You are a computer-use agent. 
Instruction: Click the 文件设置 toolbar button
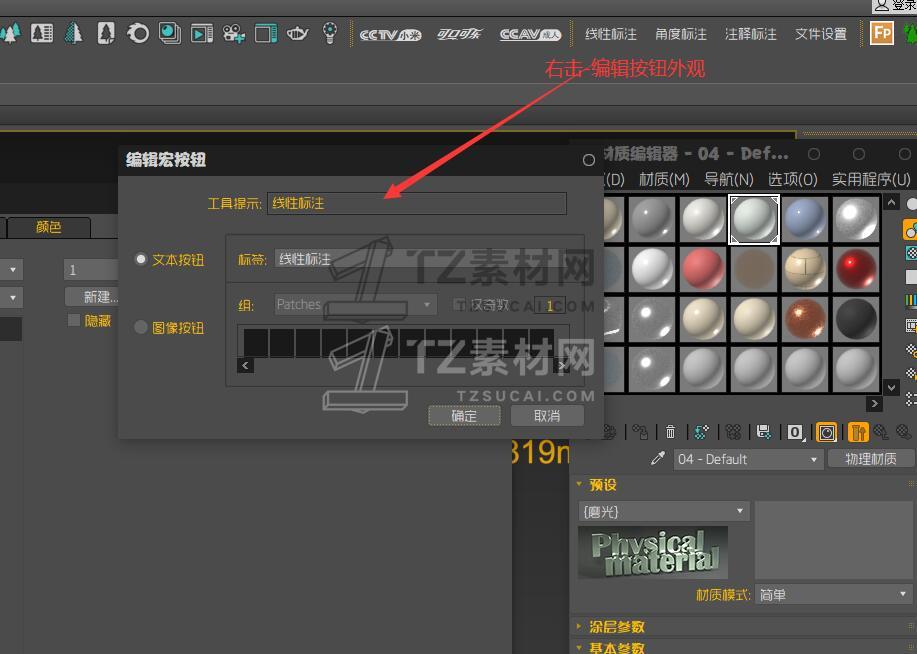point(821,34)
